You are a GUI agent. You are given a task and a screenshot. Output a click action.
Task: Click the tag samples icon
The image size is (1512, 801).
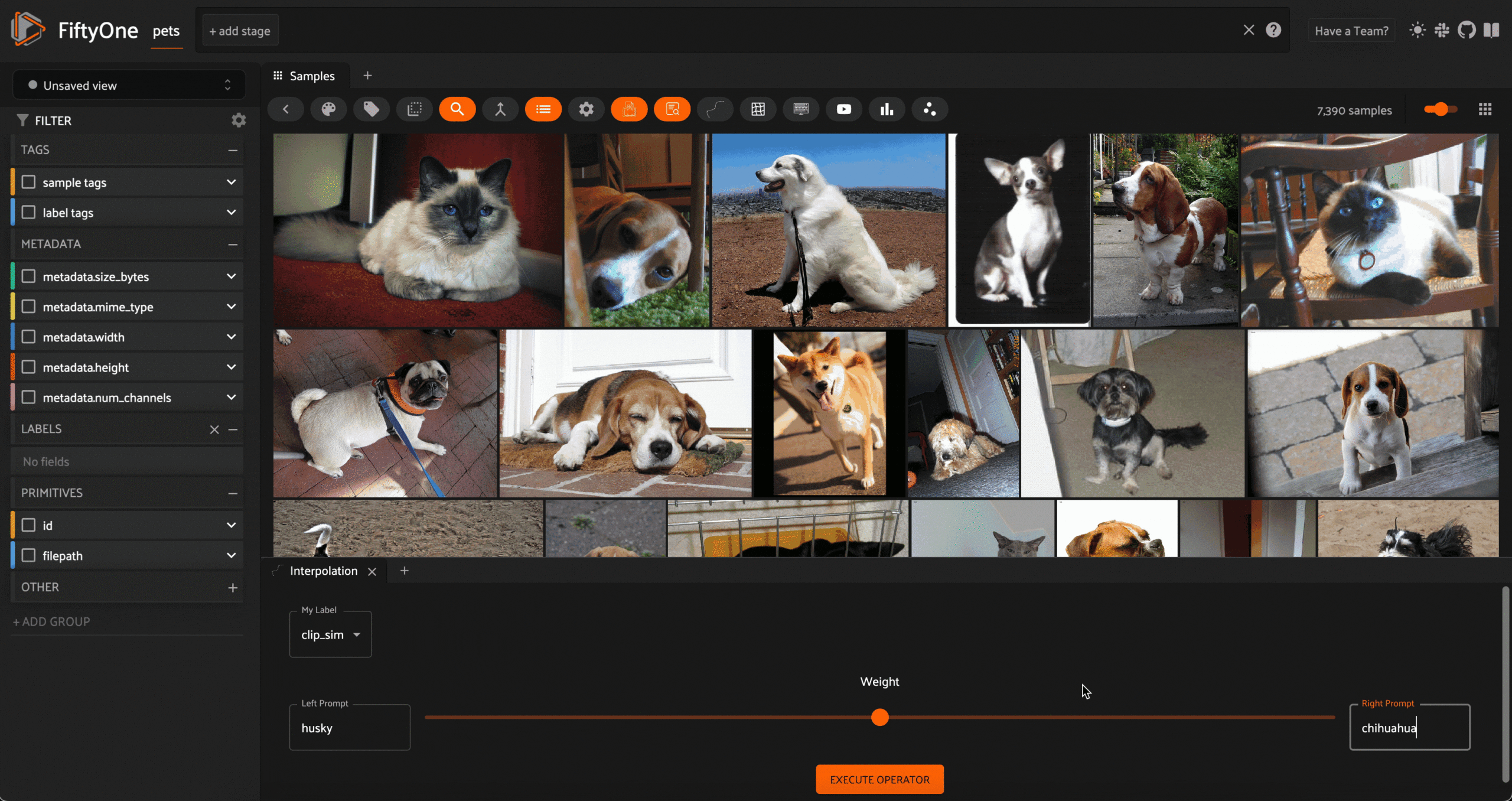371,109
